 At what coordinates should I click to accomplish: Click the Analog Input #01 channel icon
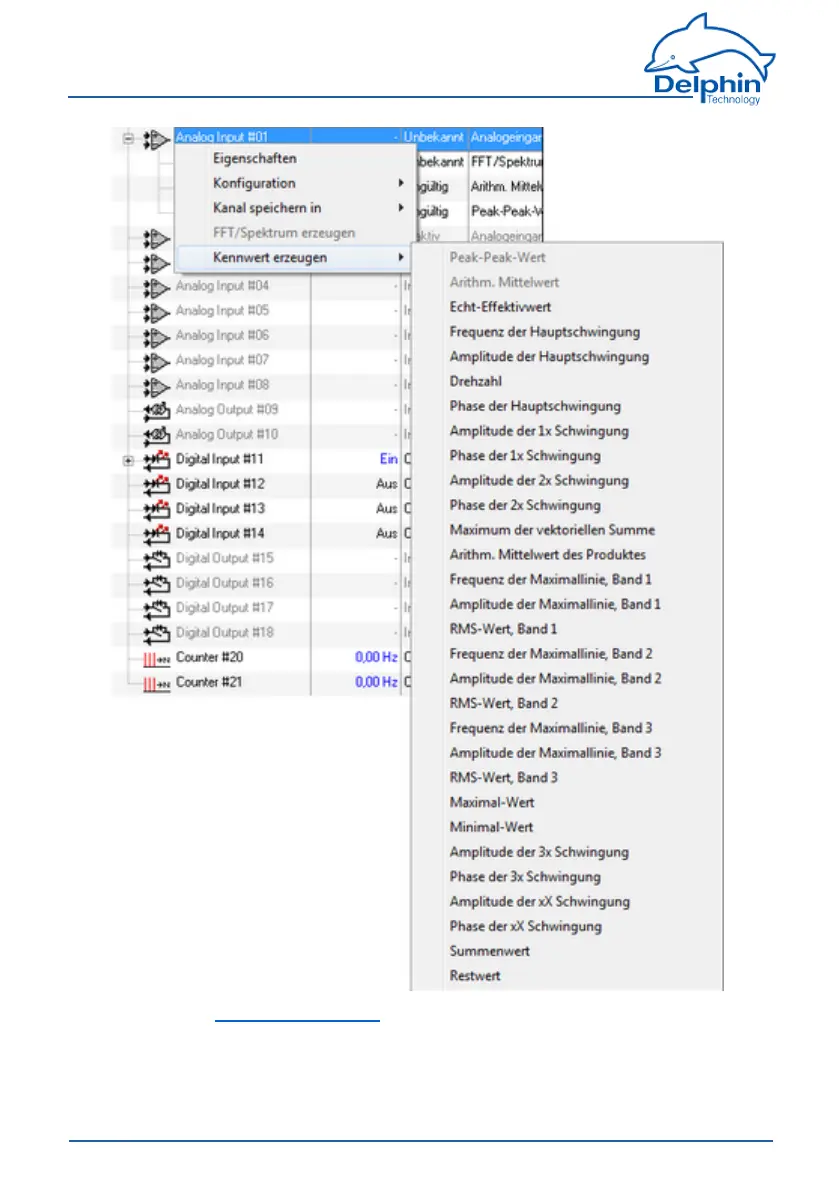pyautogui.click(x=156, y=140)
